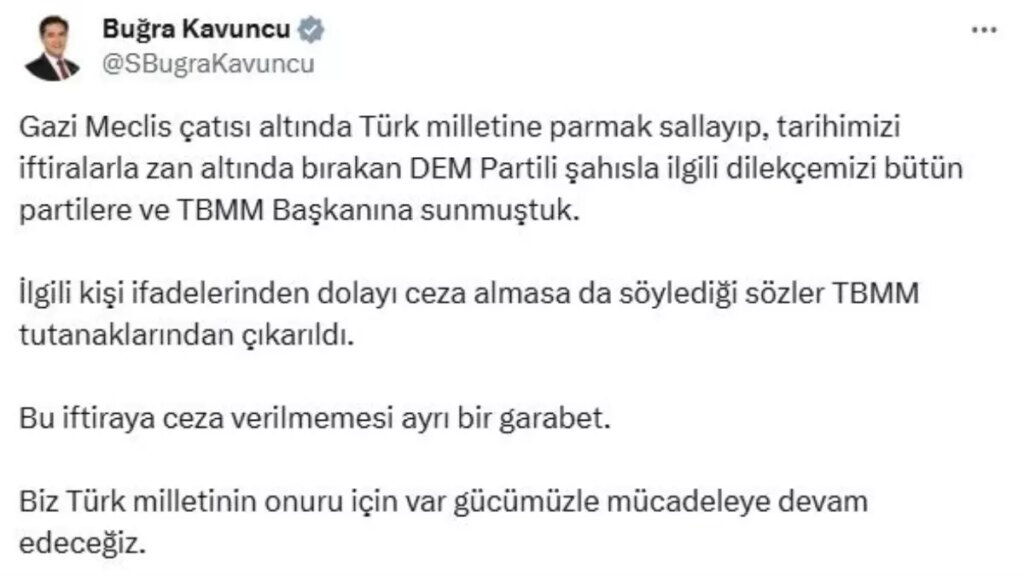This screenshot has width=1024, height=576.
Task: Click the display name "Buğra Kavuncu"
Action: (196, 31)
